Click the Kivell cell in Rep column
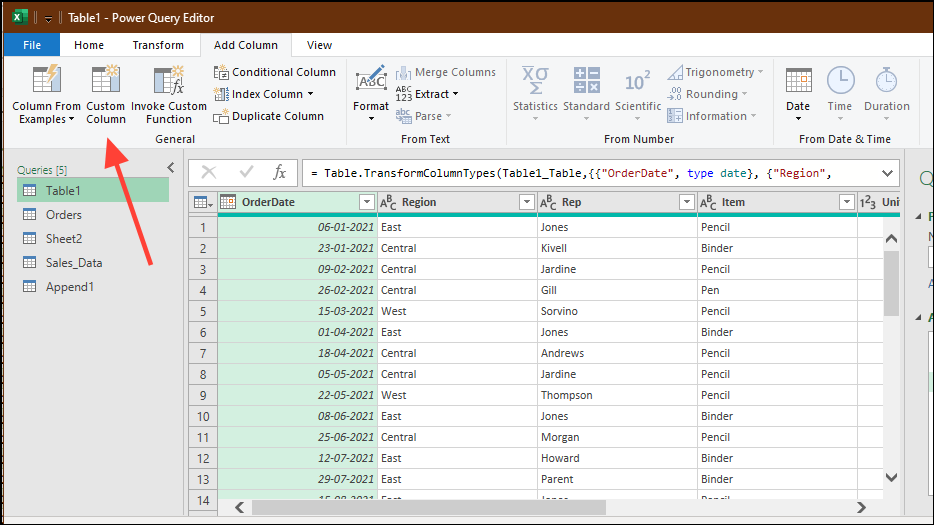934x525 pixels. point(617,248)
